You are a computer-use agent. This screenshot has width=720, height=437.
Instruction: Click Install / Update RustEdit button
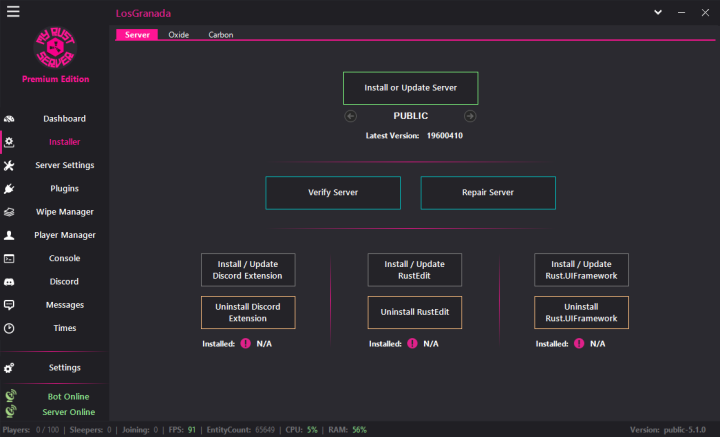point(415,270)
